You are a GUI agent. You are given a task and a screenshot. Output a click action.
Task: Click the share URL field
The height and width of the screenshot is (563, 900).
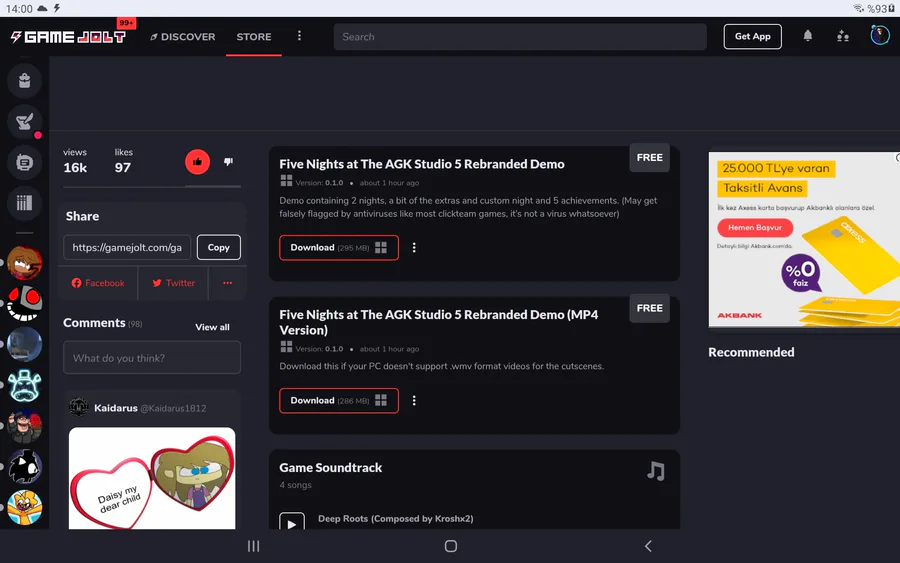click(127, 247)
